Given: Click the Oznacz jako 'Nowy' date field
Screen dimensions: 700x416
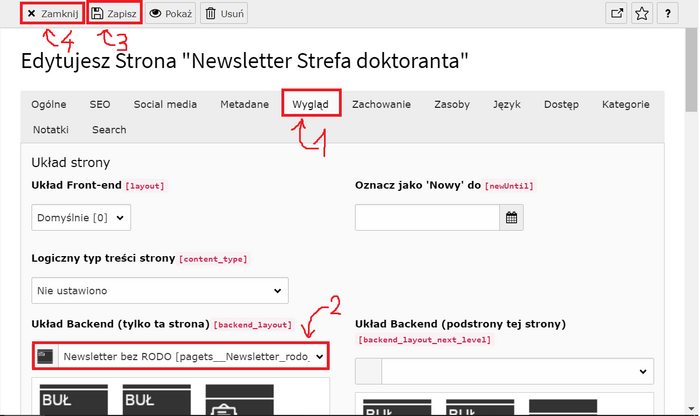Looking at the screenshot, I should tap(427, 217).
